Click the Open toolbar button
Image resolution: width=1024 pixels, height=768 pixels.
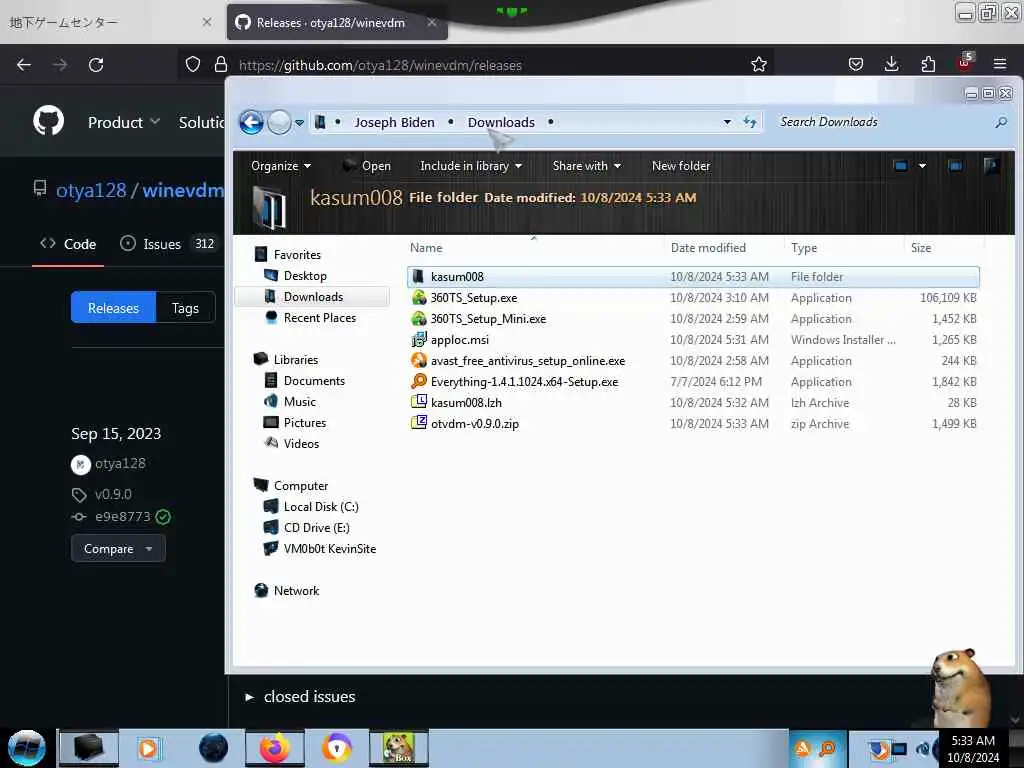367,166
